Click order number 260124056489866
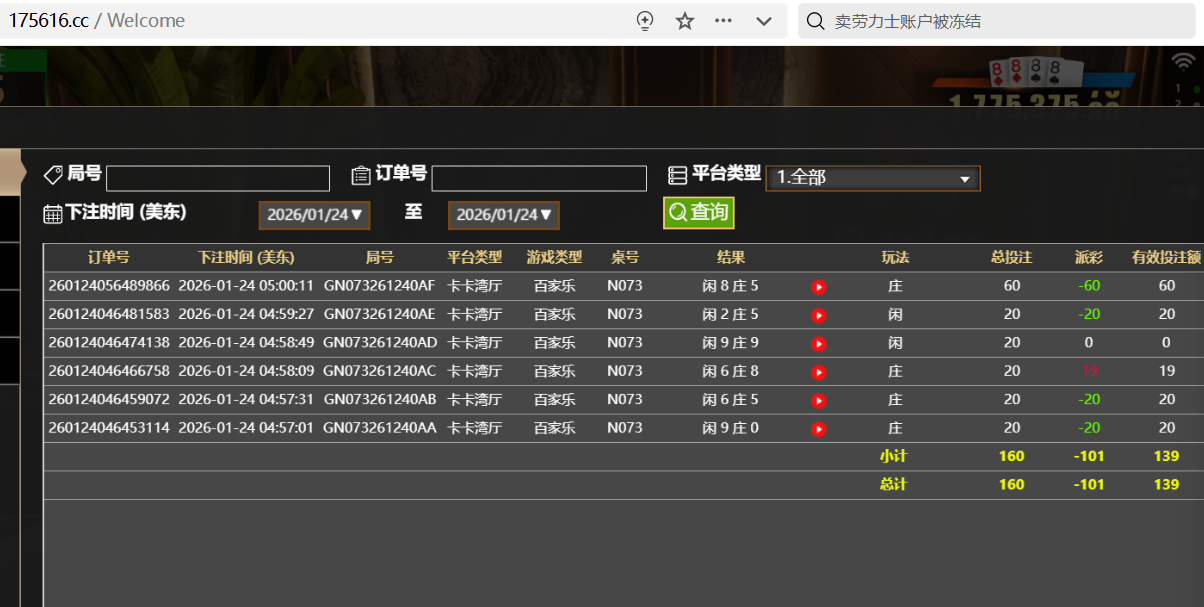1204x607 pixels. click(x=109, y=286)
